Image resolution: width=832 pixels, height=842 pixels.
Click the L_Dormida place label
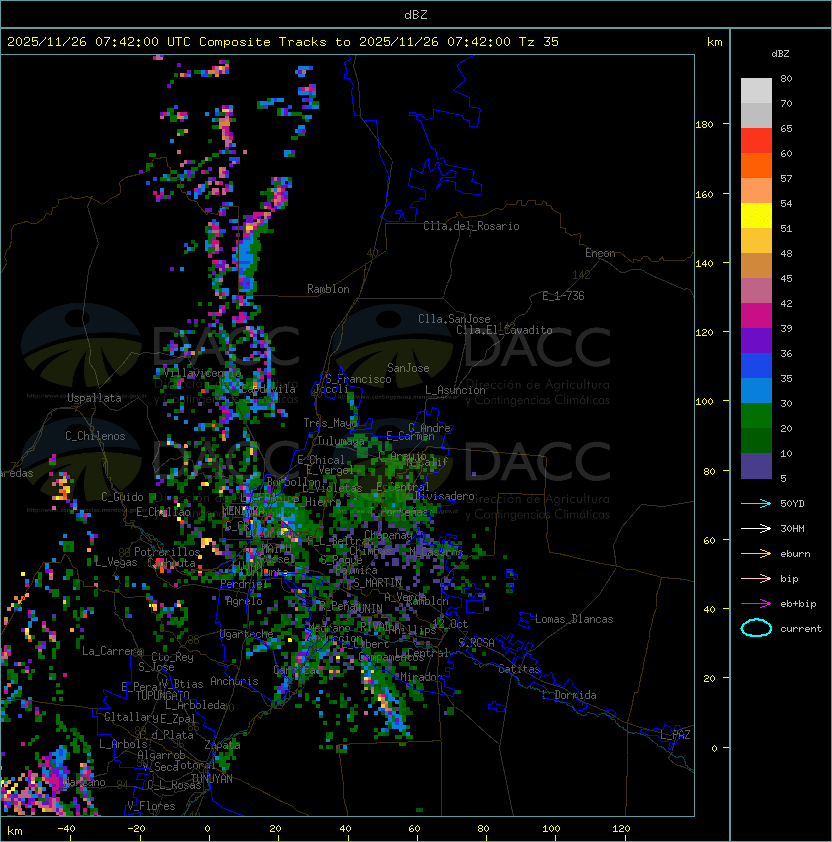click(x=569, y=695)
